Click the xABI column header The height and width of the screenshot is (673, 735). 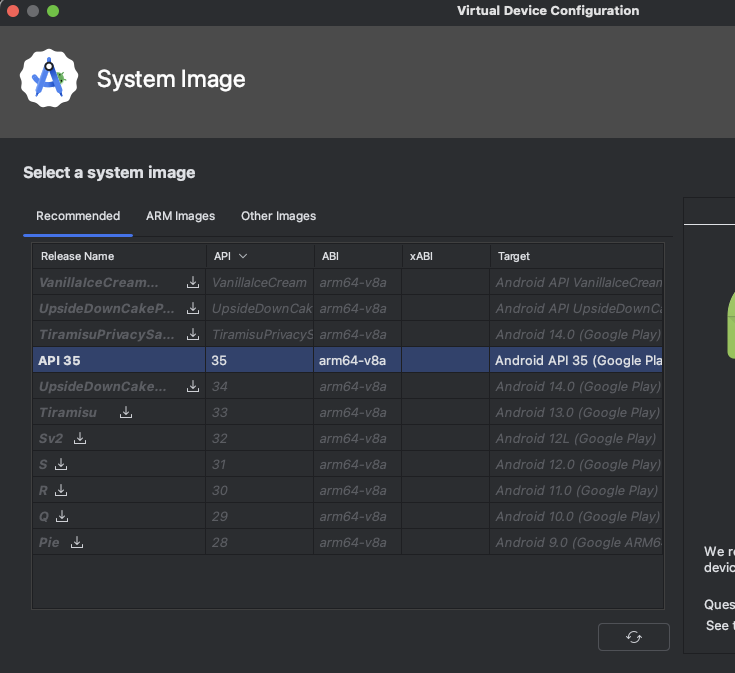(446, 256)
